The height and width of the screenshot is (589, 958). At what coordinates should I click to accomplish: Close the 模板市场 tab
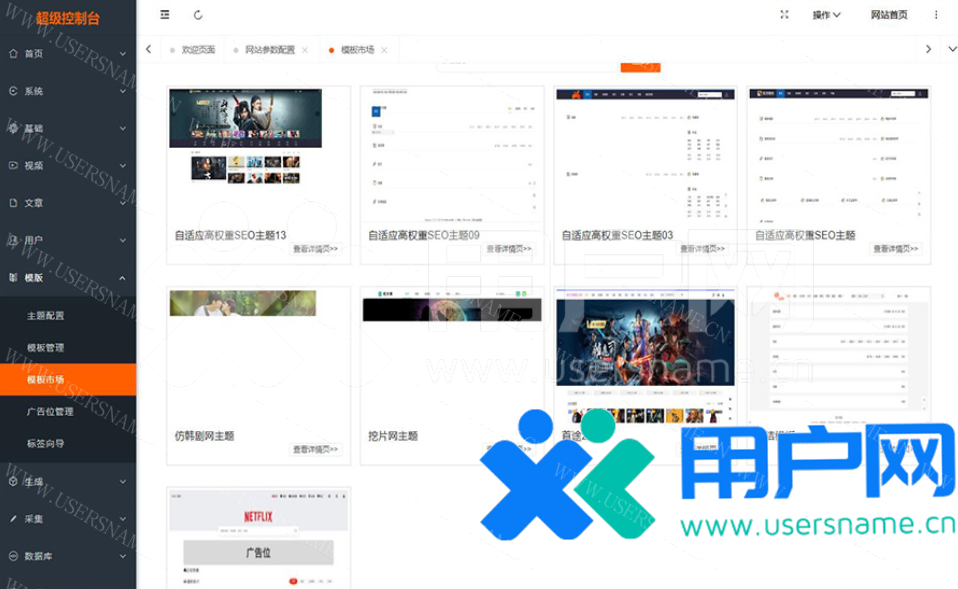[x=385, y=50]
